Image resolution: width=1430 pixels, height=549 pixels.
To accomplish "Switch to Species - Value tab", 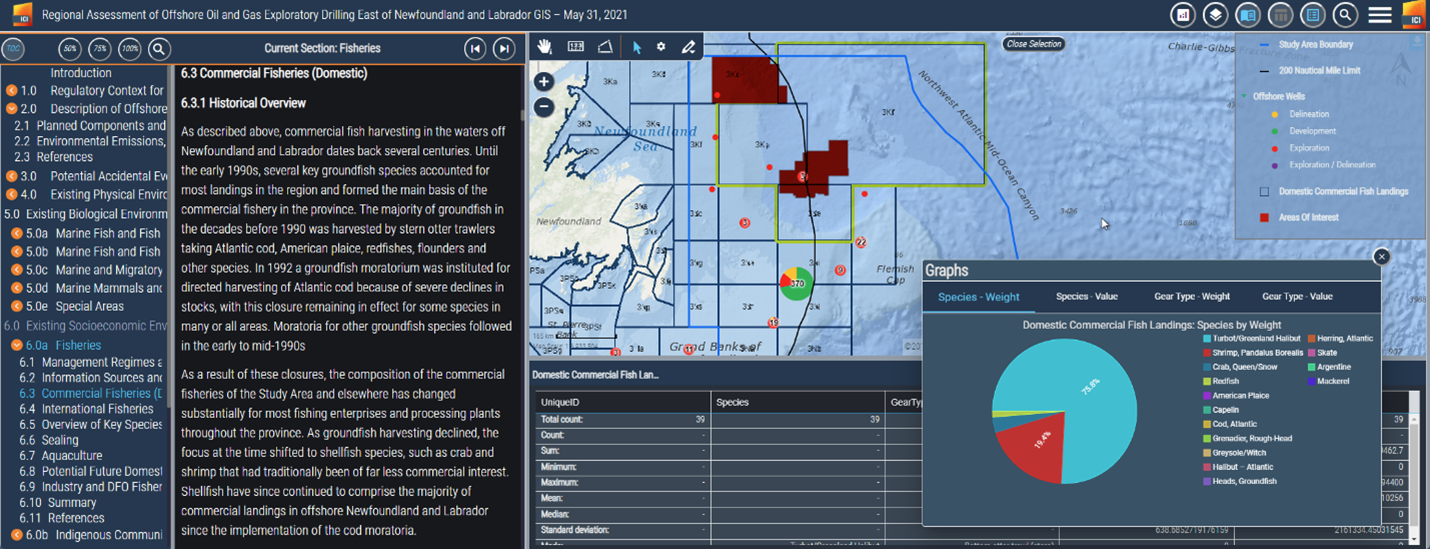I will point(1086,296).
